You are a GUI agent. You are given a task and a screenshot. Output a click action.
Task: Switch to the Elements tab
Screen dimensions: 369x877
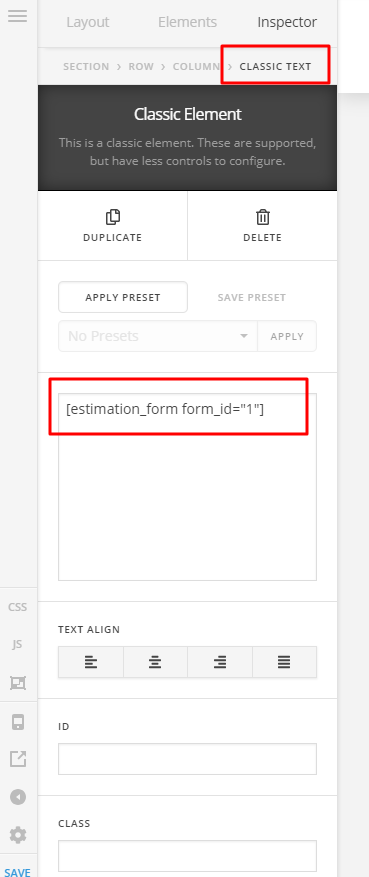(x=187, y=22)
